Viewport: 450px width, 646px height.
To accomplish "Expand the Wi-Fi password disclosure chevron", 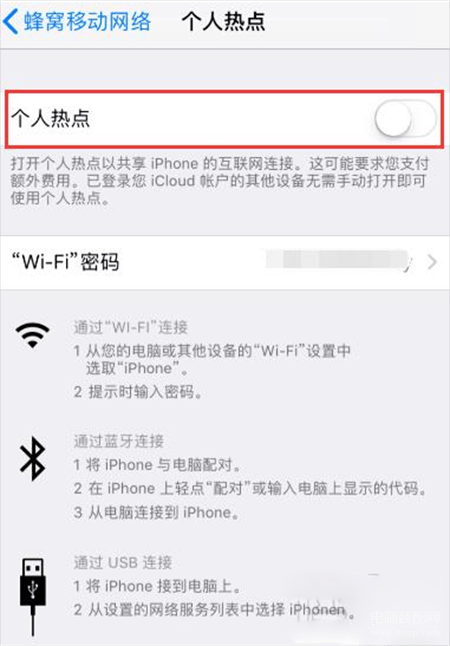I will pos(432,262).
